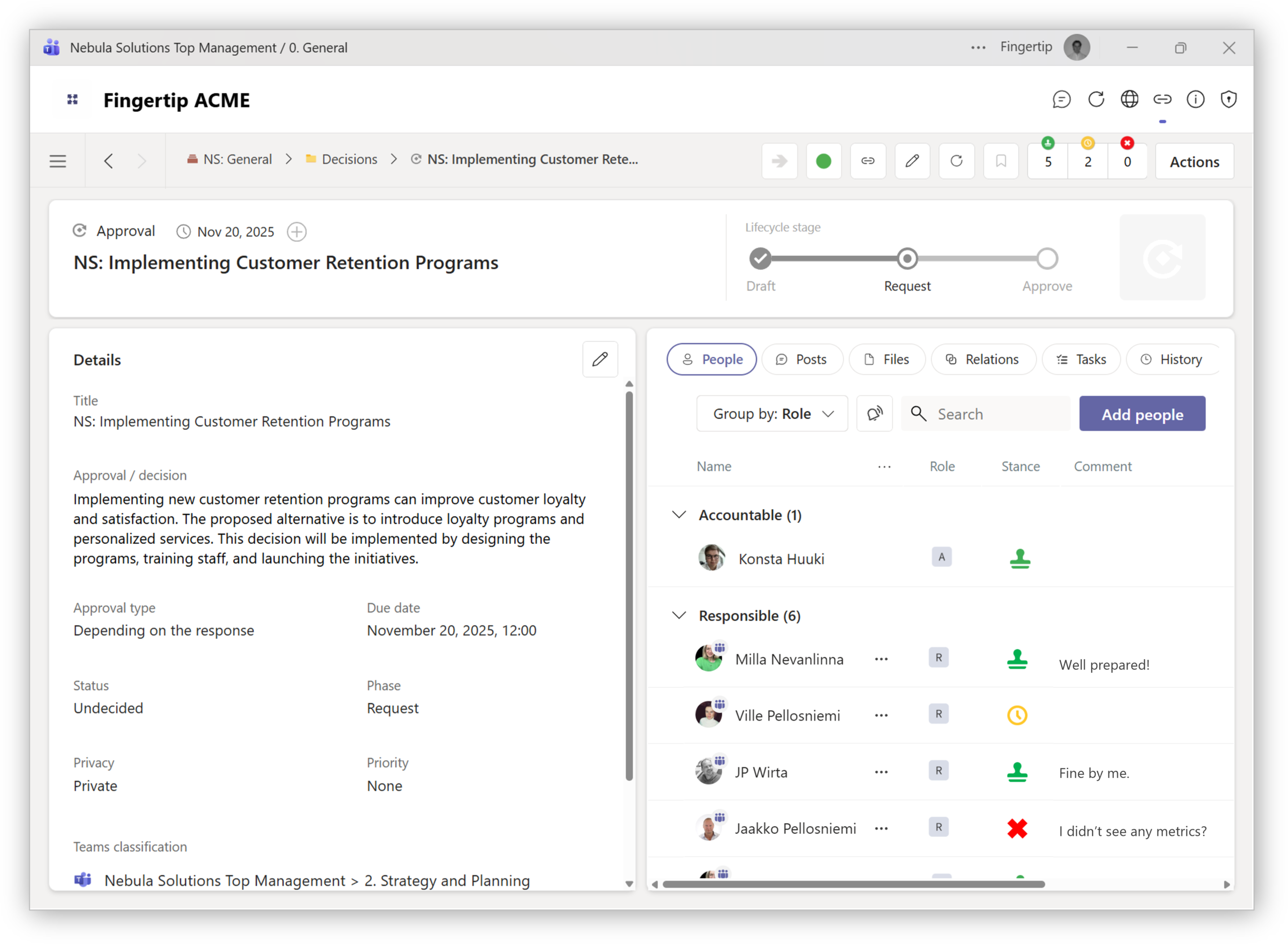The height and width of the screenshot is (944, 1288).
Task: Select the Draft lifecycle stage checkmark
Action: 760,259
